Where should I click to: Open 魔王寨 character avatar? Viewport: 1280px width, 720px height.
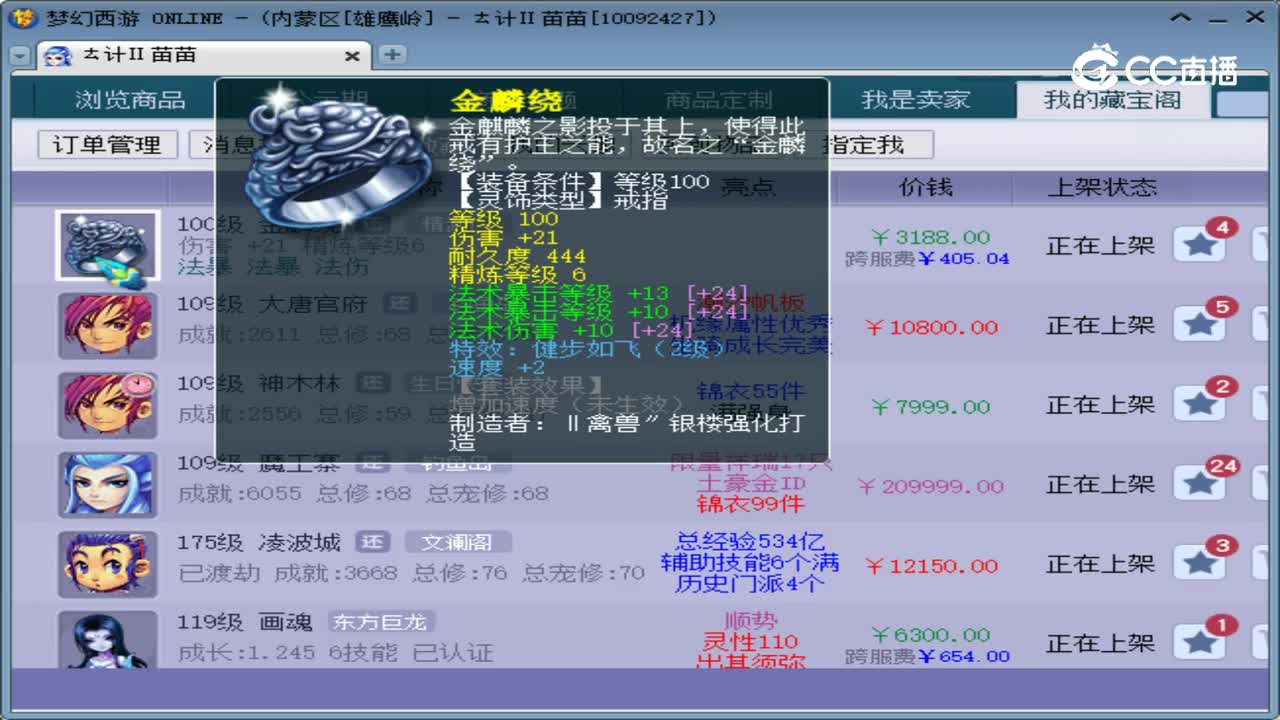pos(107,485)
